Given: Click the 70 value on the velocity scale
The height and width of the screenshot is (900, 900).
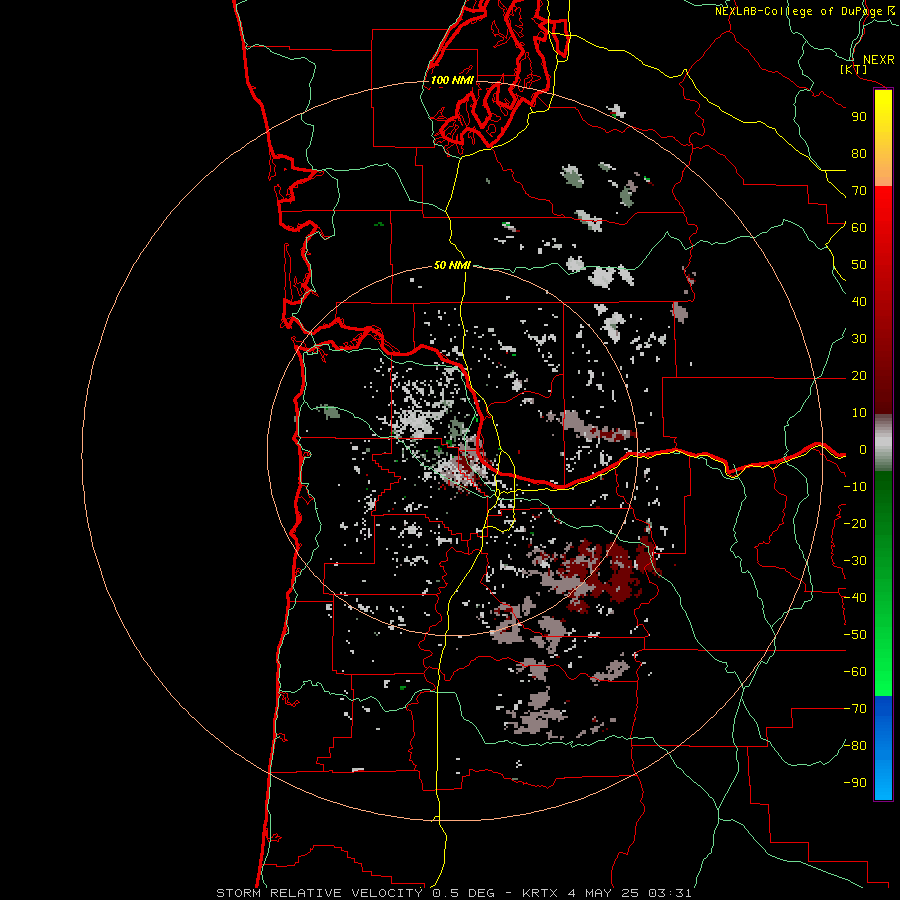Looking at the screenshot, I should 859,191.
